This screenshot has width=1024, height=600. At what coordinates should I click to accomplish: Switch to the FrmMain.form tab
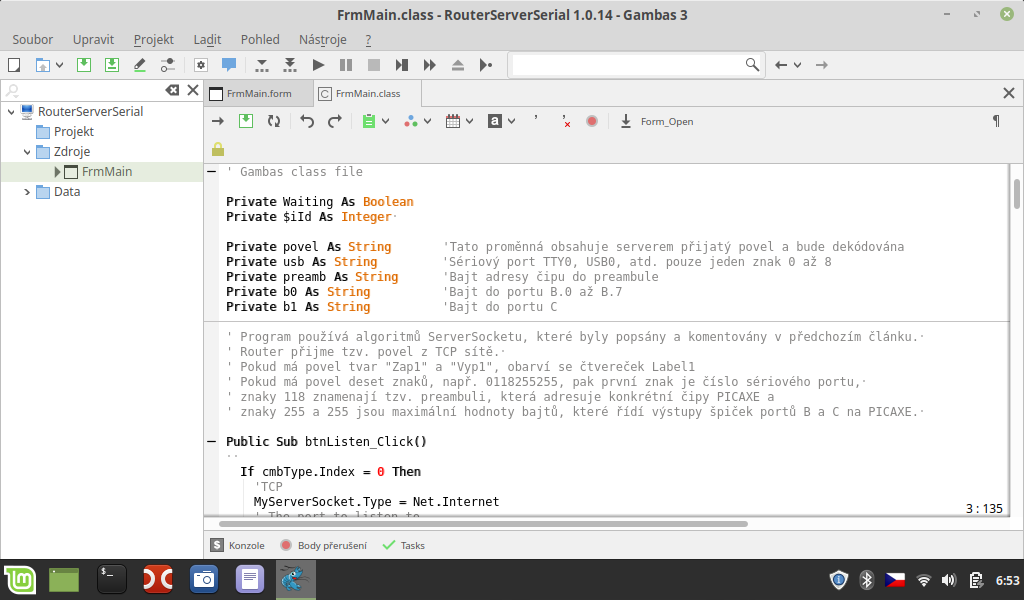click(x=257, y=93)
